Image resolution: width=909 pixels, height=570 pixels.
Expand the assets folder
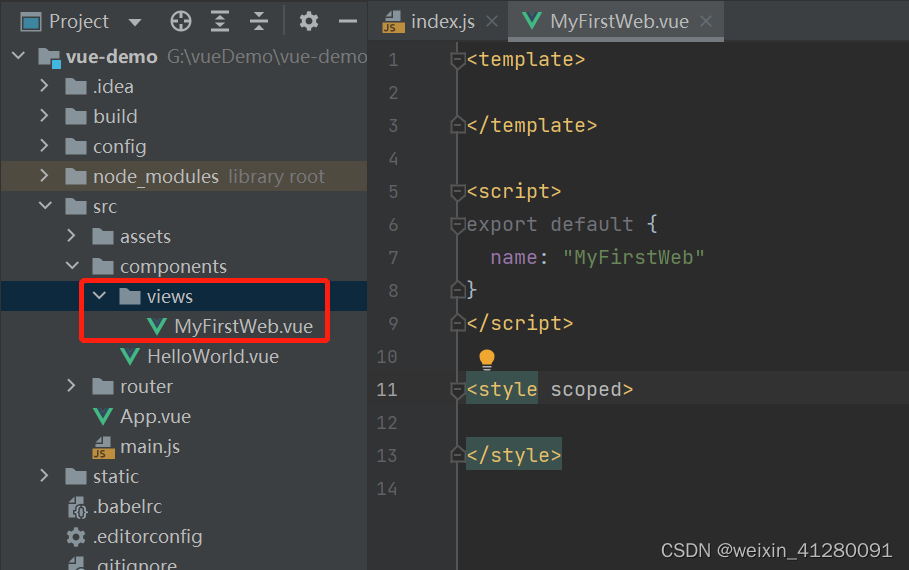[71, 235]
